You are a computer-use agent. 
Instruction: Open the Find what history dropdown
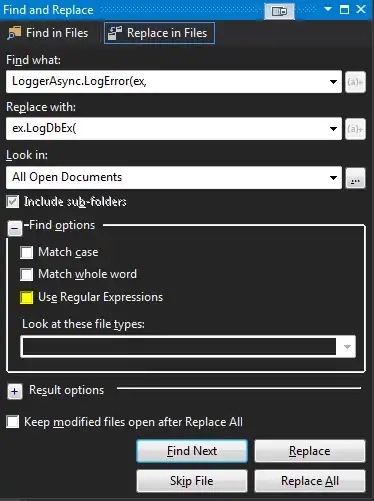point(333,82)
